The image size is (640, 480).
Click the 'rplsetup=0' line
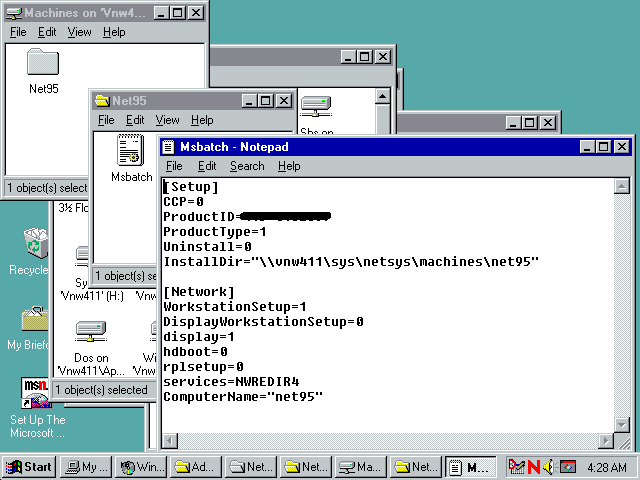click(x=203, y=367)
